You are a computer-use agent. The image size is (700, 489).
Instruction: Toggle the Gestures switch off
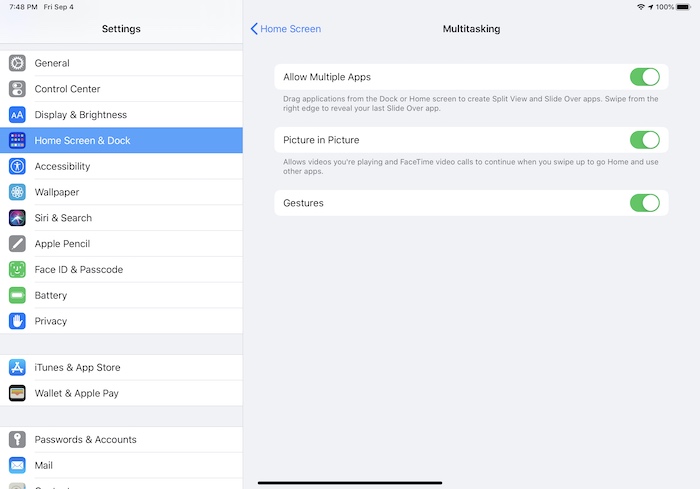645,203
